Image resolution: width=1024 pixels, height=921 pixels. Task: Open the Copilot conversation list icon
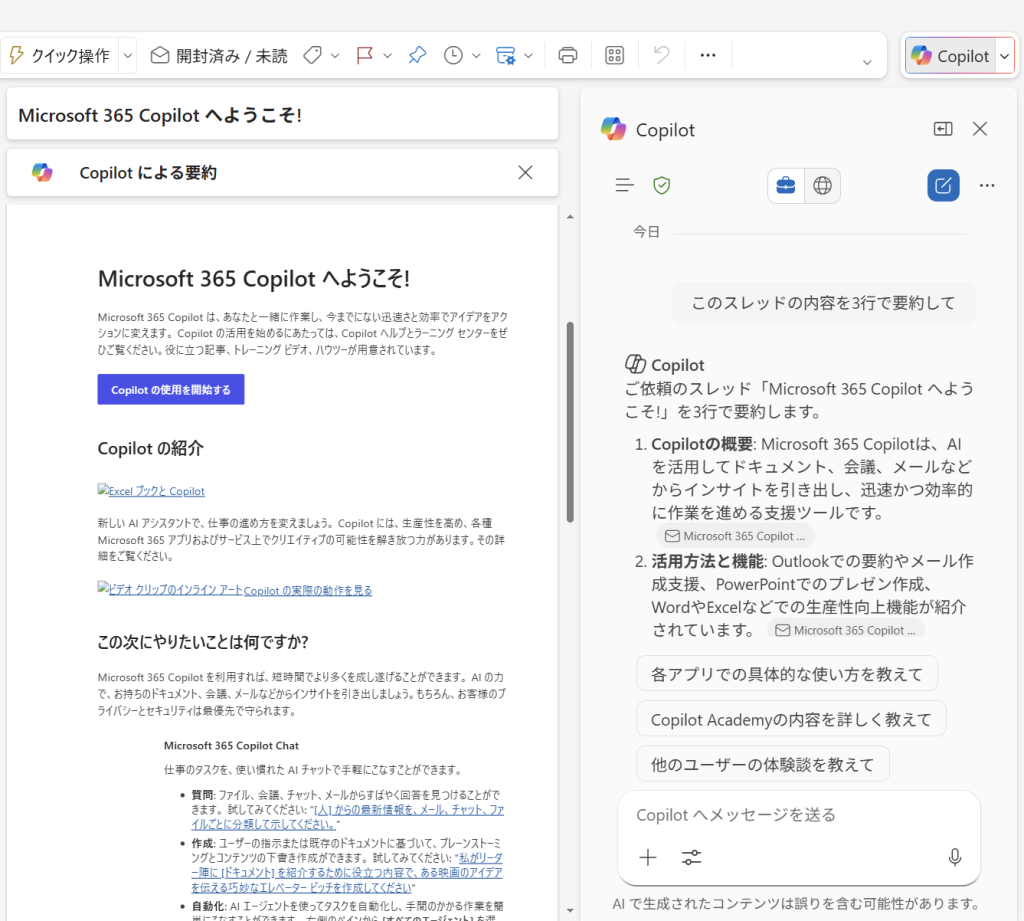[x=625, y=185]
